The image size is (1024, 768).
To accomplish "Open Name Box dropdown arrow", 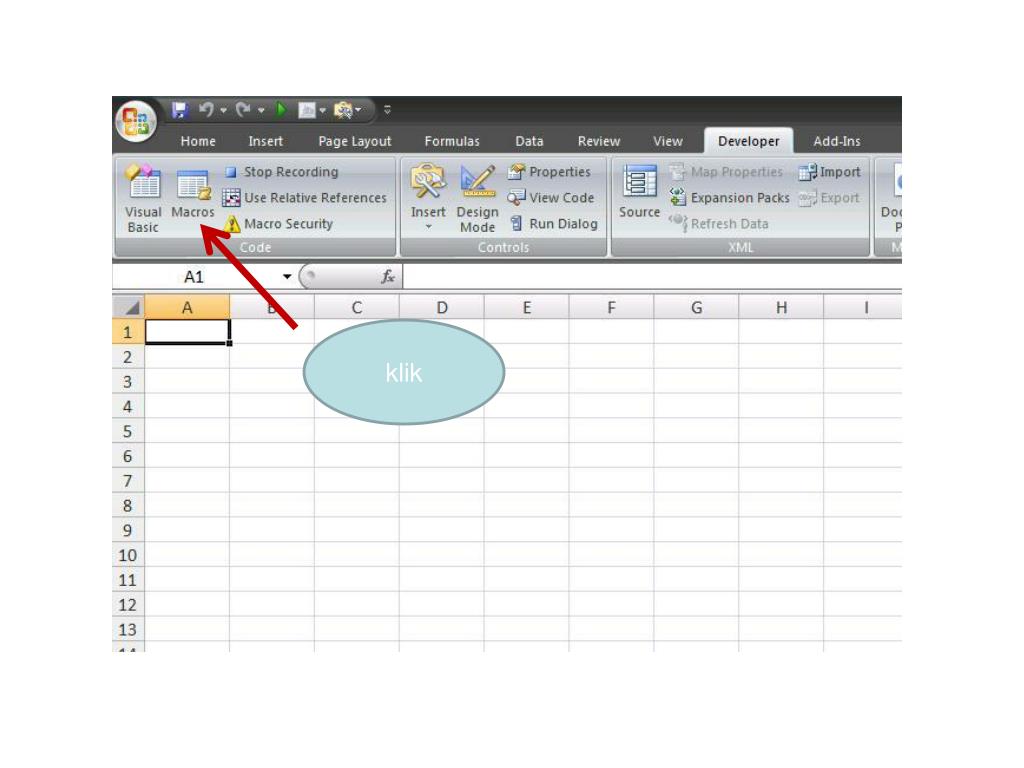I will click(287, 277).
